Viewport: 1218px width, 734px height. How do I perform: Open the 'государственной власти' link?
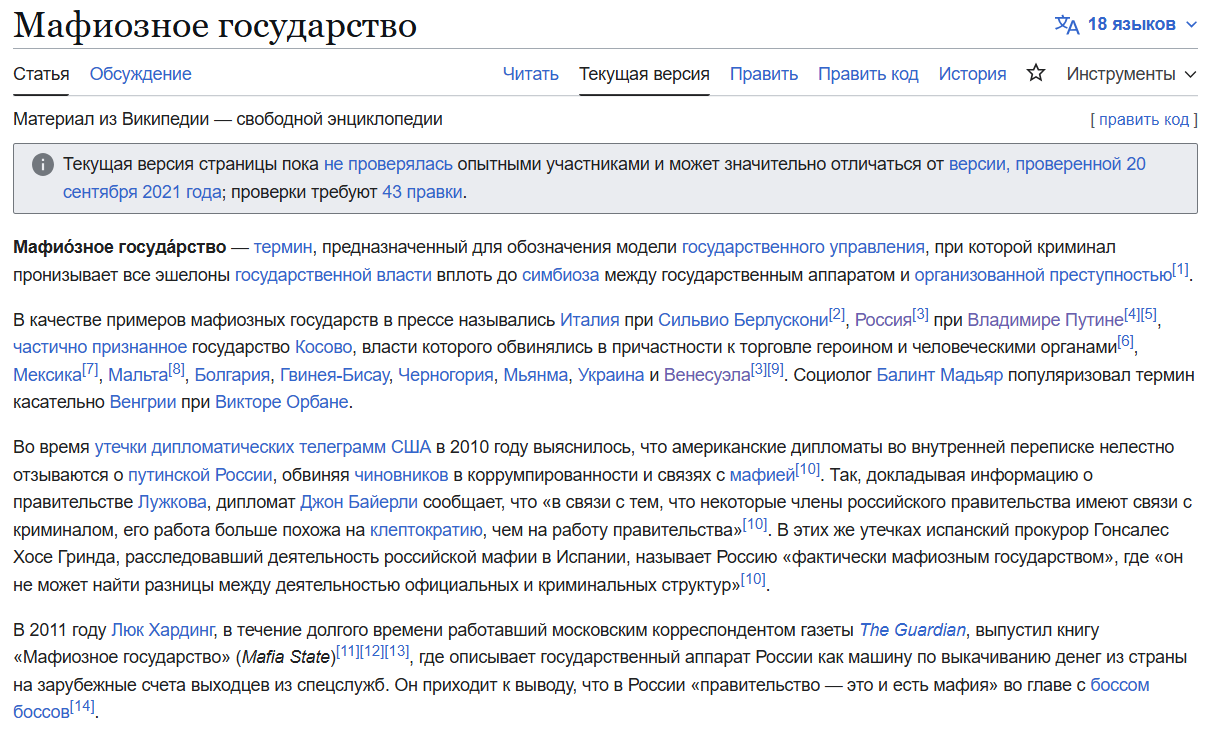(333, 274)
